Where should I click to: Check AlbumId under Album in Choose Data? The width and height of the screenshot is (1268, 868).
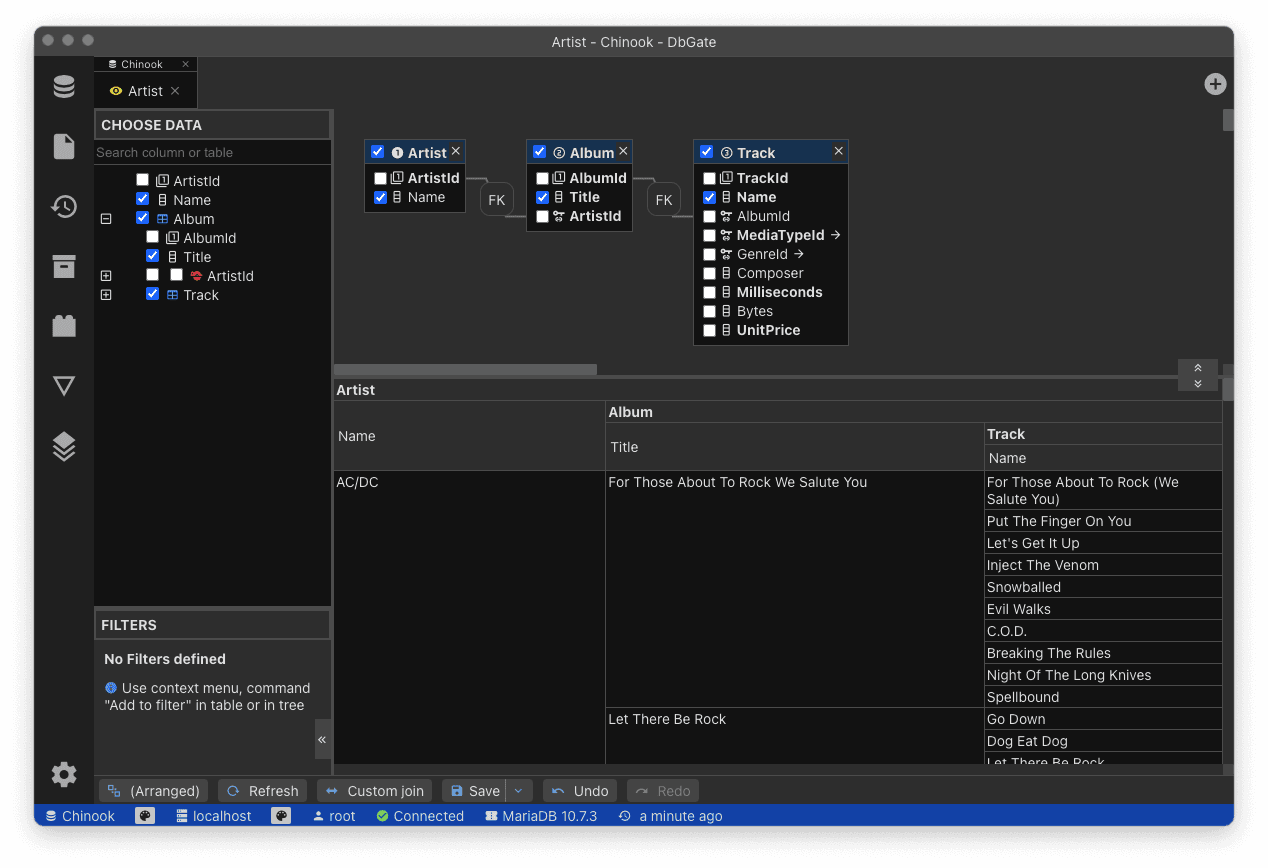click(153, 237)
